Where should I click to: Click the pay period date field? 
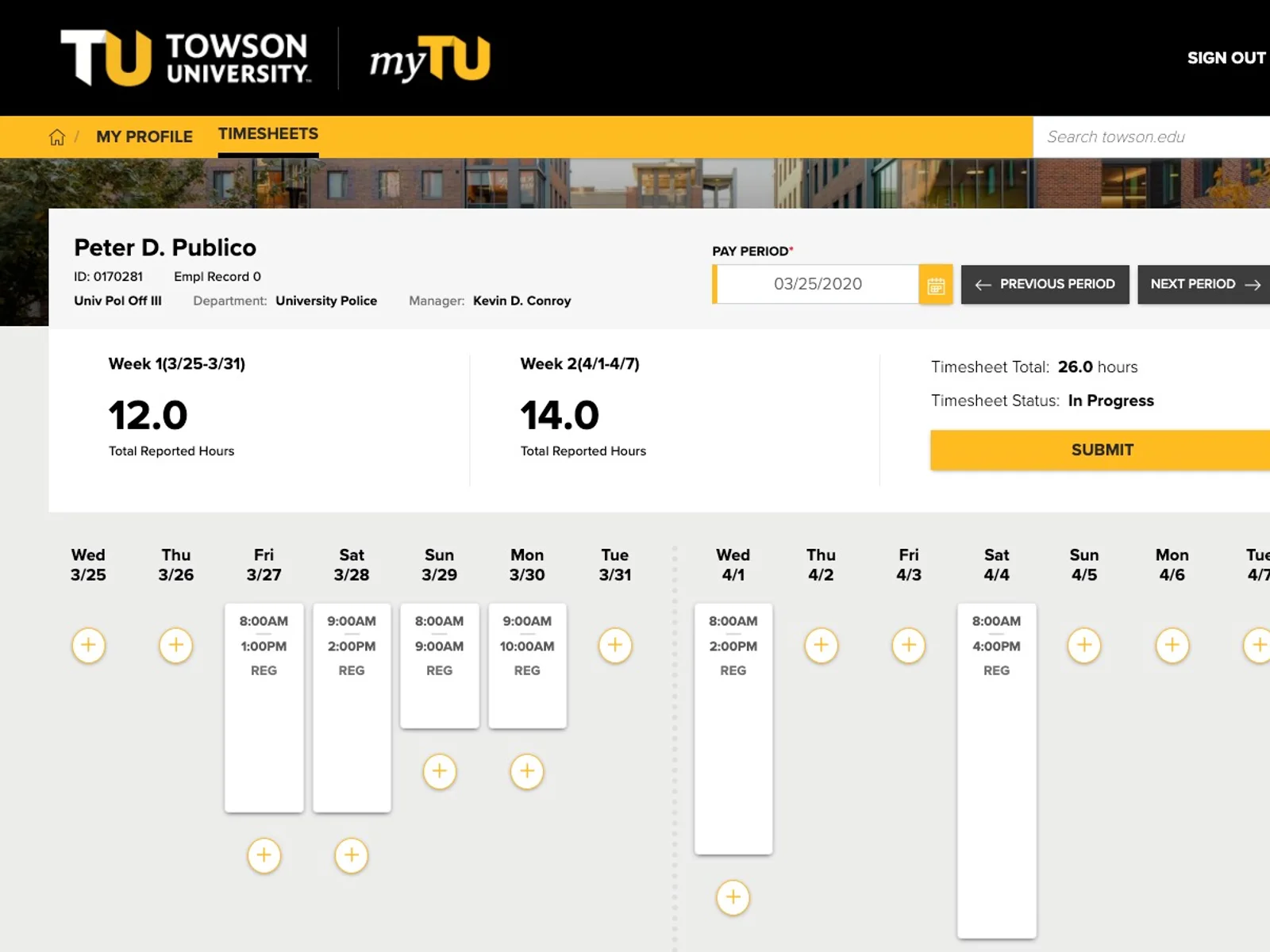(818, 284)
